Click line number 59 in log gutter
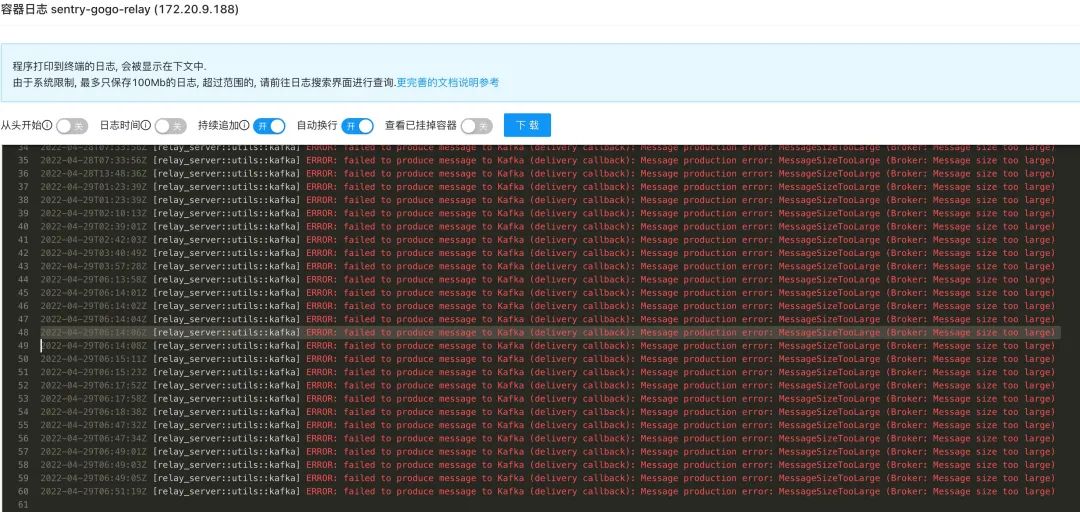The width and height of the screenshot is (1080, 512). [23, 478]
